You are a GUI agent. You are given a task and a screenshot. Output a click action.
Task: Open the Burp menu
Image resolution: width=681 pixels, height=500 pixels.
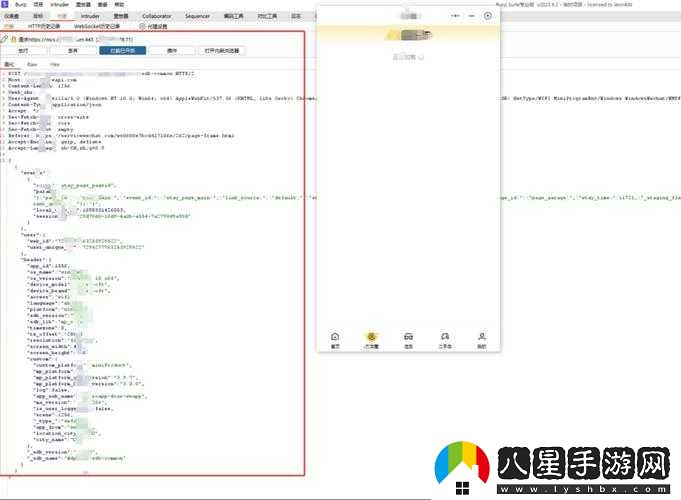coord(21,4)
